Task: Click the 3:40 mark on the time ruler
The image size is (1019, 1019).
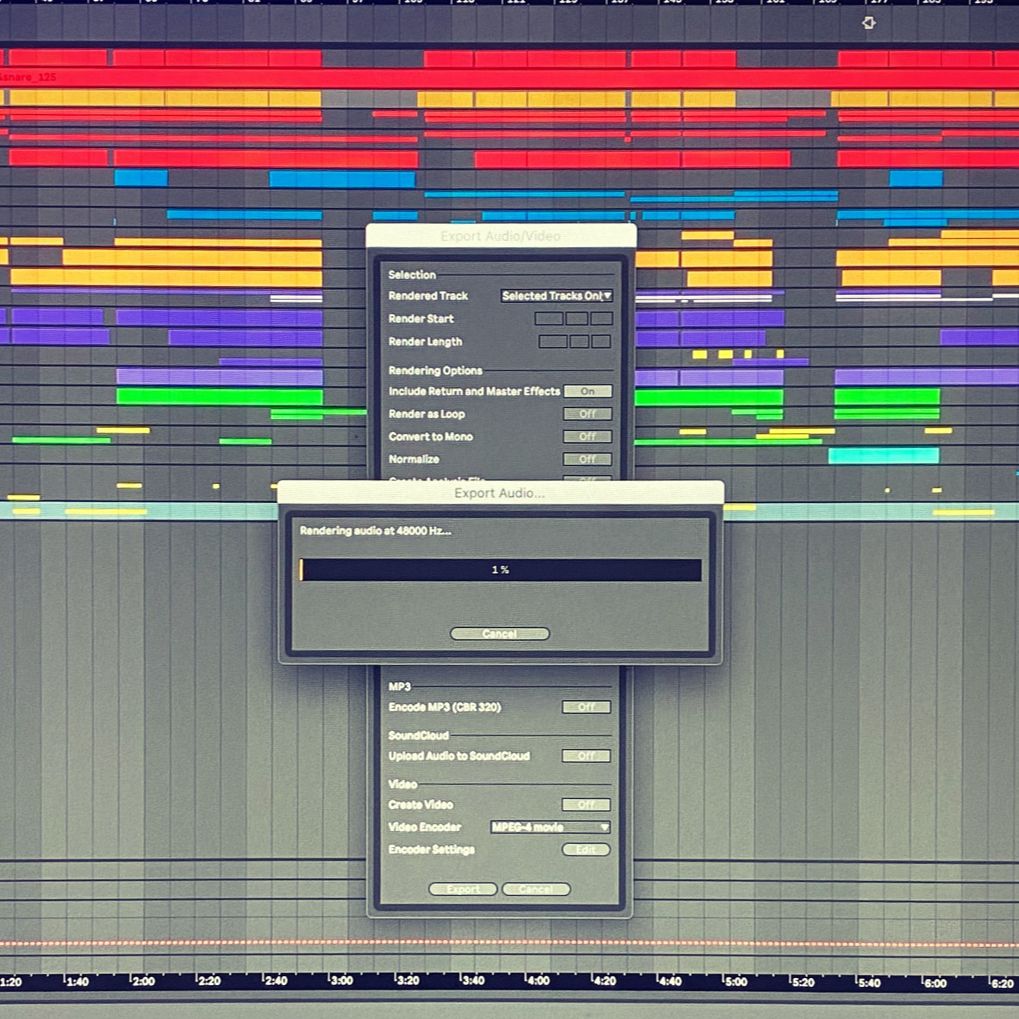Action: pyautogui.click(x=472, y=981)
